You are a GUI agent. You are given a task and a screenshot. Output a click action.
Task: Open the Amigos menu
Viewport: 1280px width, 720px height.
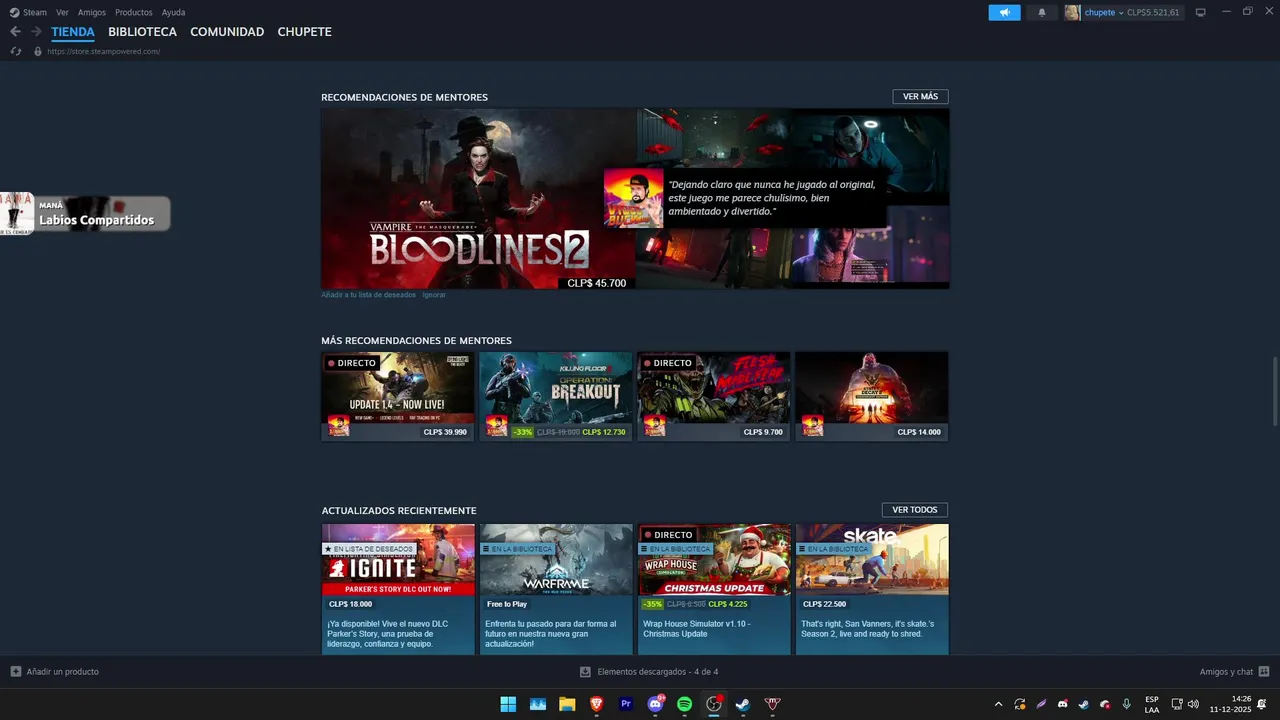[92, 12]
